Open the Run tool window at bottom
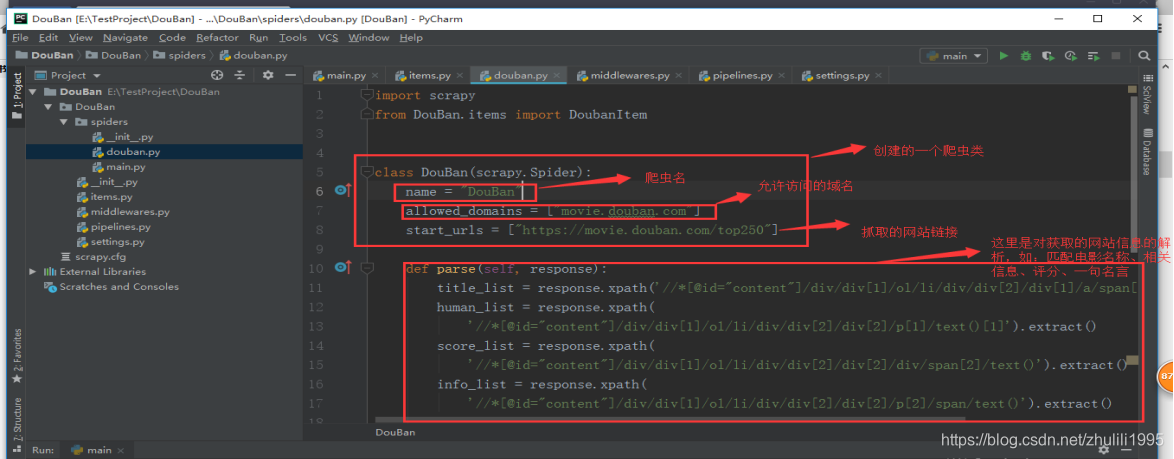The width and height of the screenshot is (1174, 459). tap(43, 450)
